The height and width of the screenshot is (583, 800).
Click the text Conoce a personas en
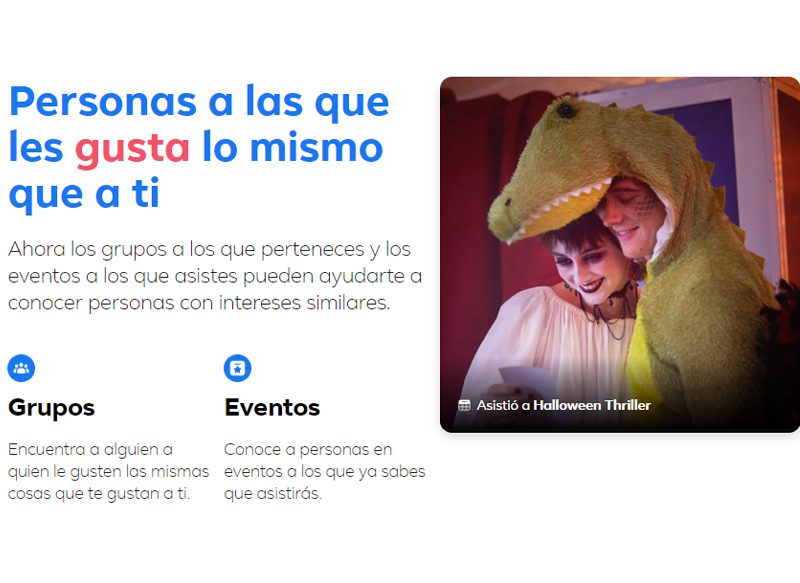click(308, 449)
